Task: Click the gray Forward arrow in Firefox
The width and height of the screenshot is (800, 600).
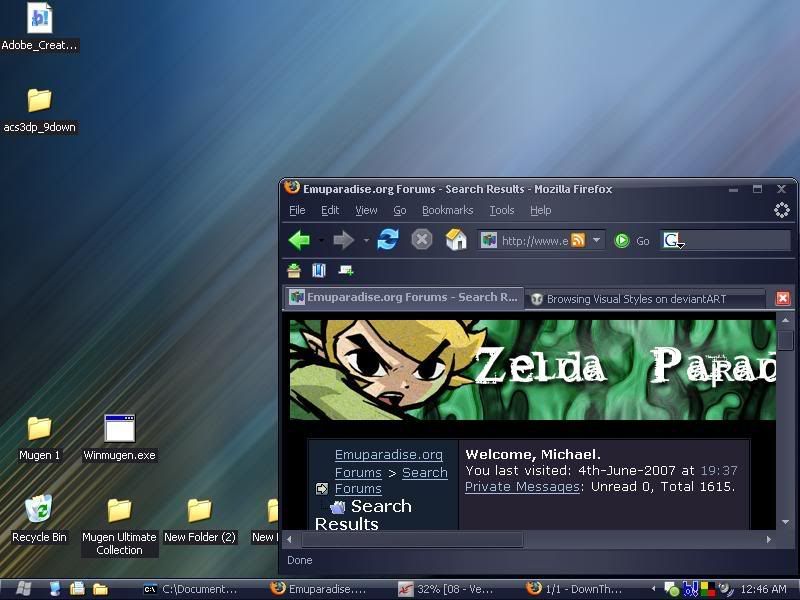Action: coord(343,240)
